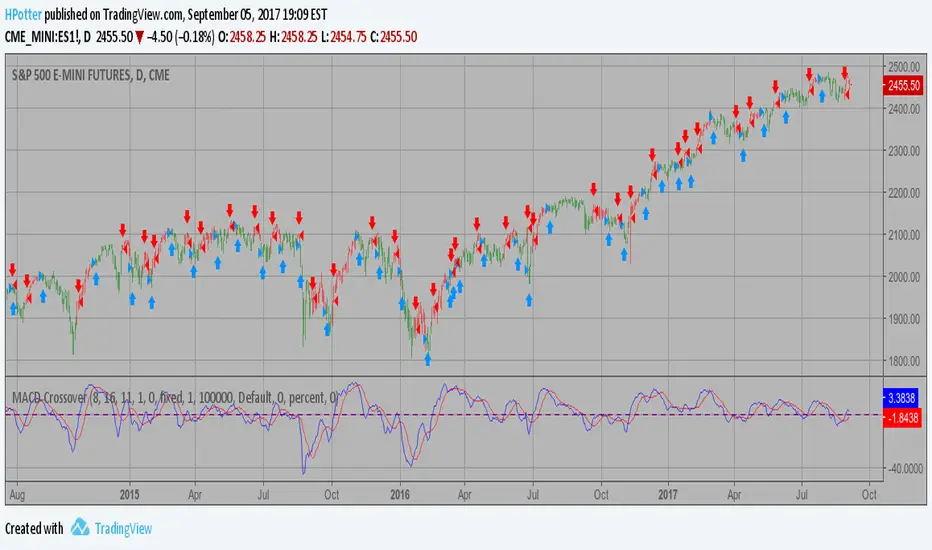
Task: Click the 2016 year label on time axis
Action: (399, 495)
